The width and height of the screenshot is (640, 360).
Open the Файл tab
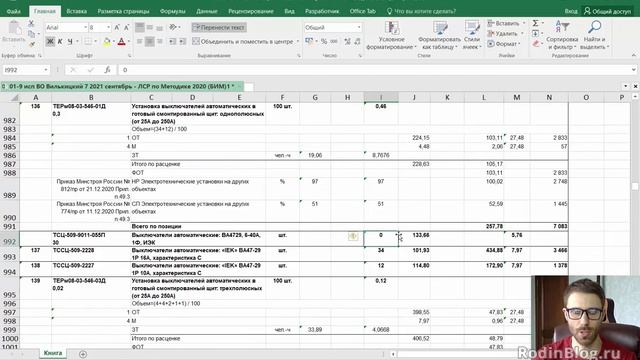(x=13, y=11)
